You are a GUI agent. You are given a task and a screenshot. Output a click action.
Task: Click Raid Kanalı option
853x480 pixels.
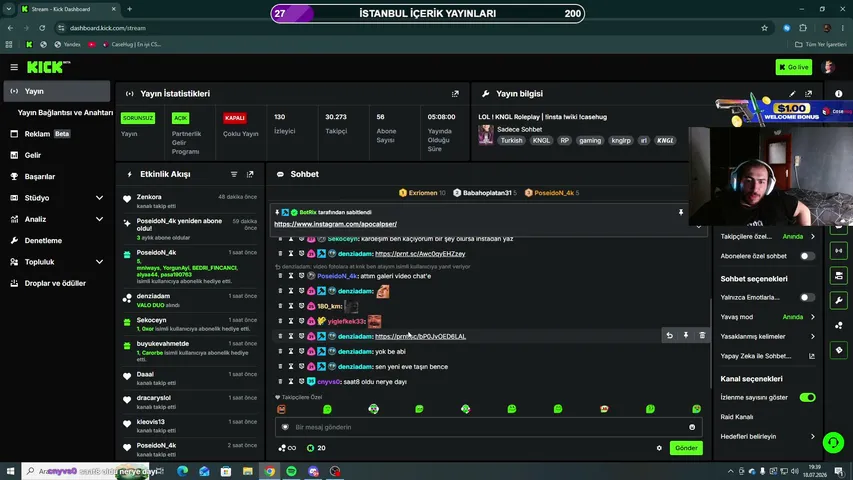coord(737,417)
